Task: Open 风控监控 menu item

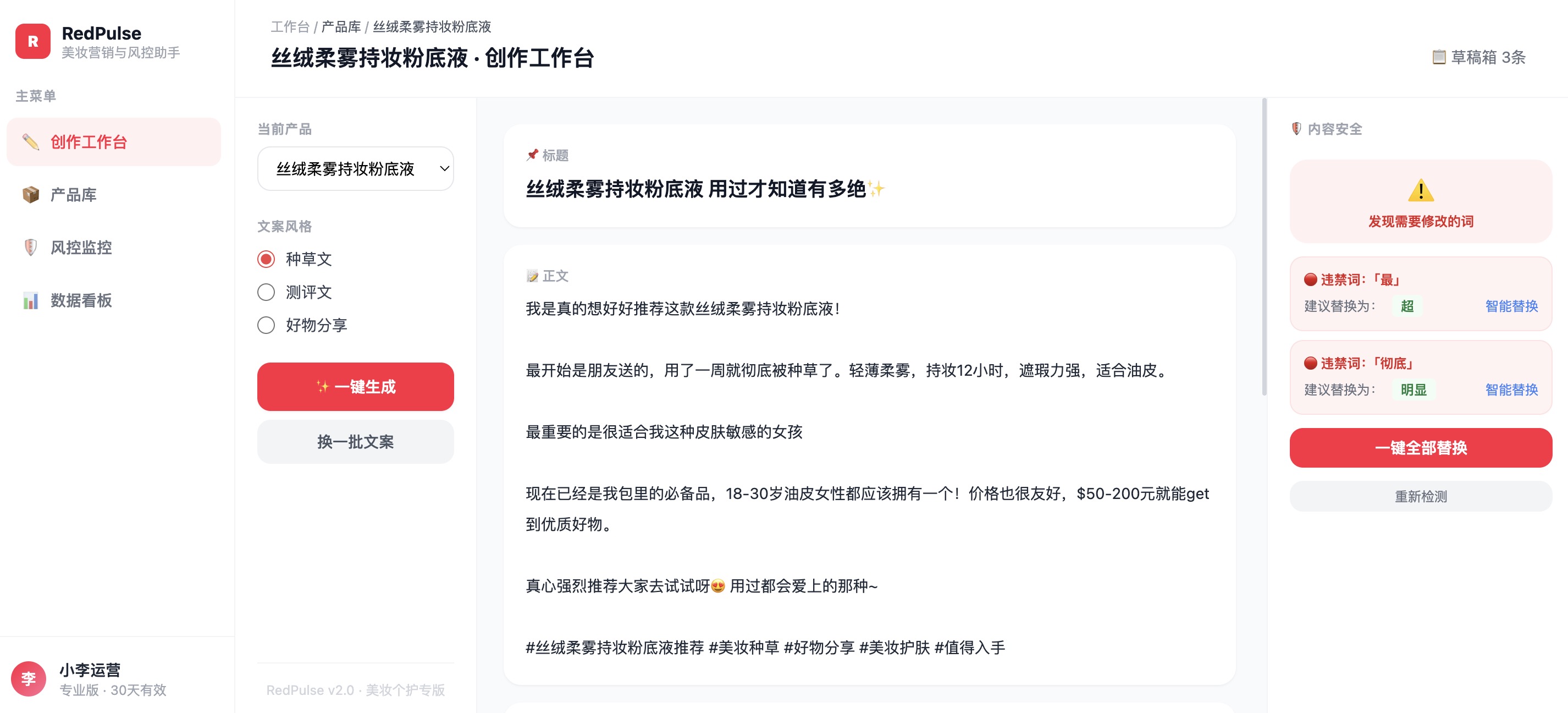Action: coord(114,247)
